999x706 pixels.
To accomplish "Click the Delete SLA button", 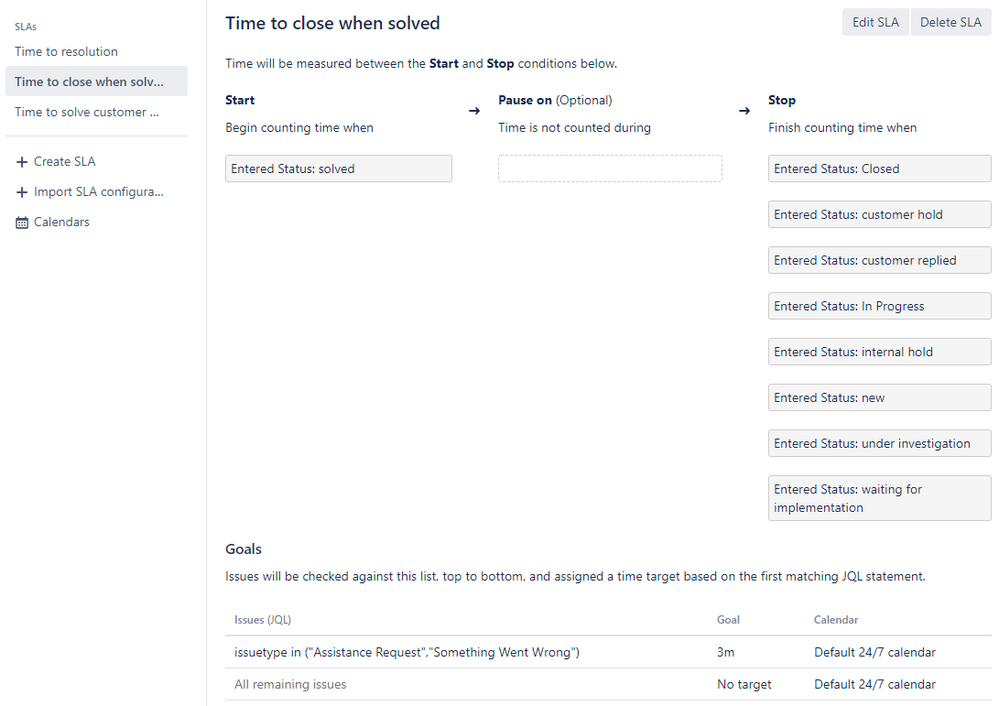I will (x=951, y=22).
